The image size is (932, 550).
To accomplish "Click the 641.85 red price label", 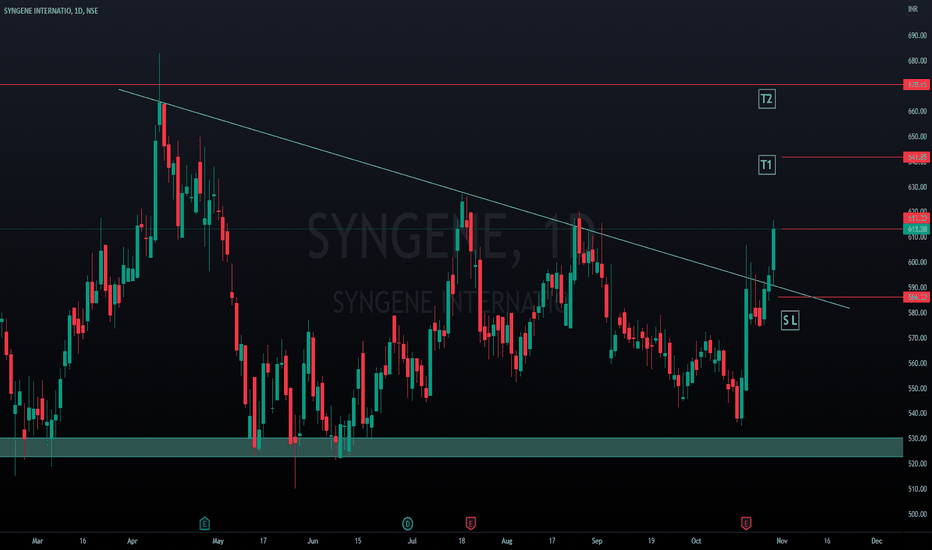I will tap(916, 157).
